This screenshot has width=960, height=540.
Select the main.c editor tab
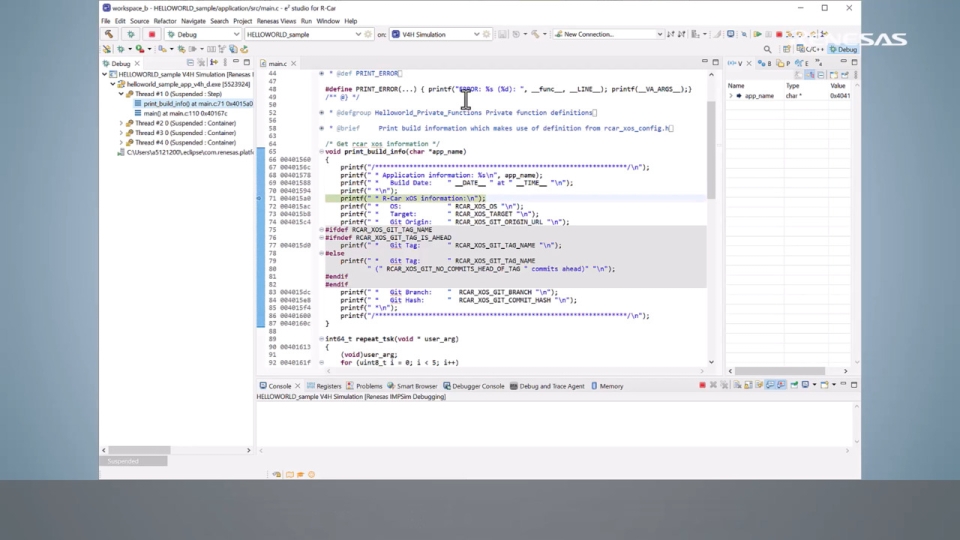point(277,63)
